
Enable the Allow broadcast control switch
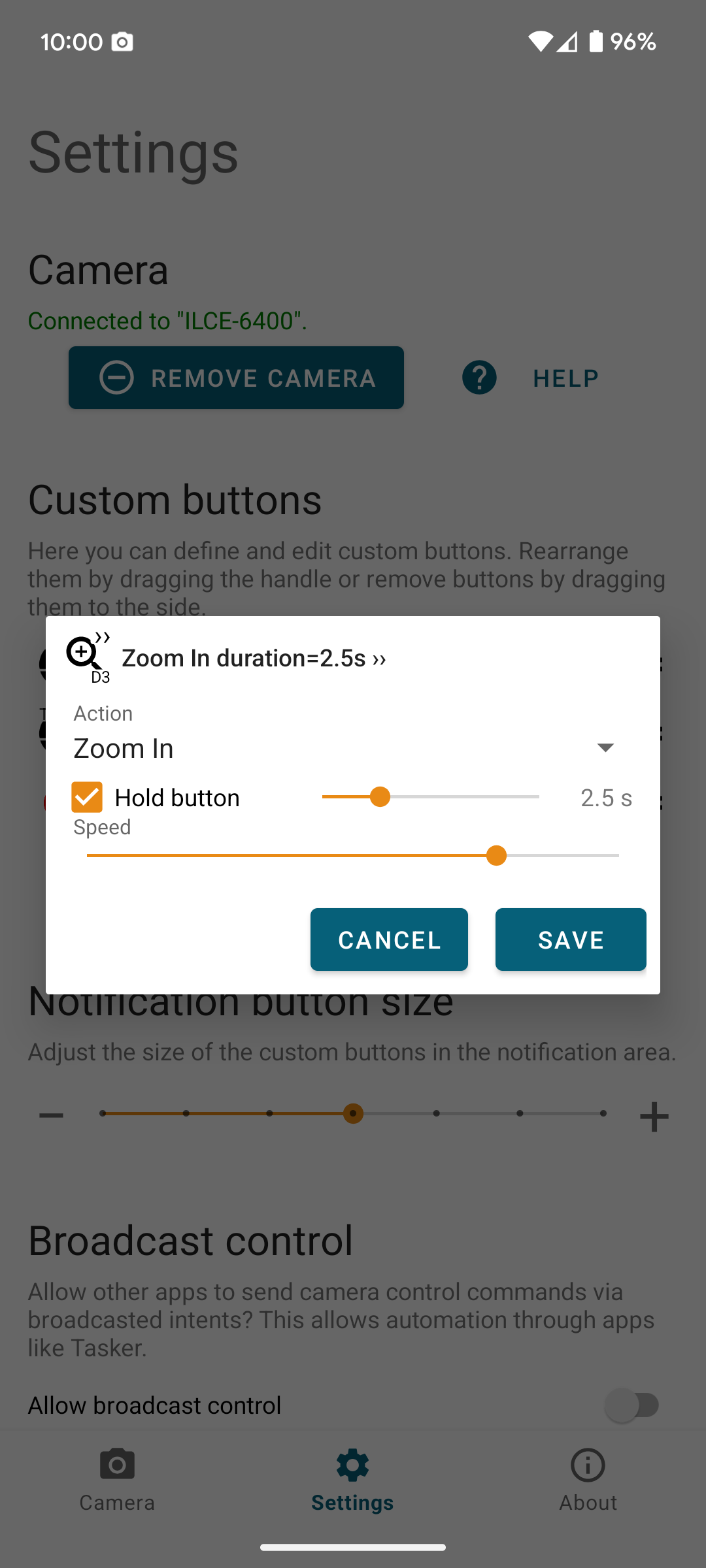pyautogui.click(x=632, y=1405)
